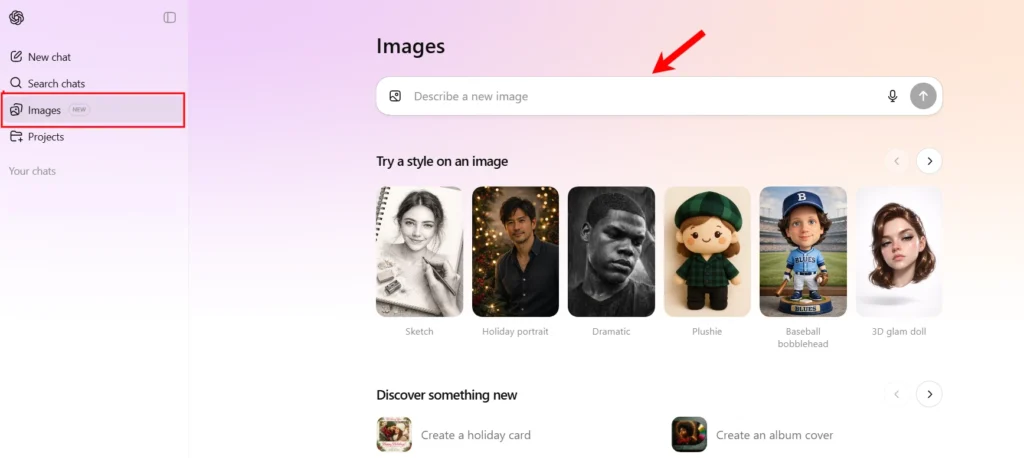Choose the 3D glam doll style thumbnail
This screenshot has height=458, width=1024.
coord(899,252)
